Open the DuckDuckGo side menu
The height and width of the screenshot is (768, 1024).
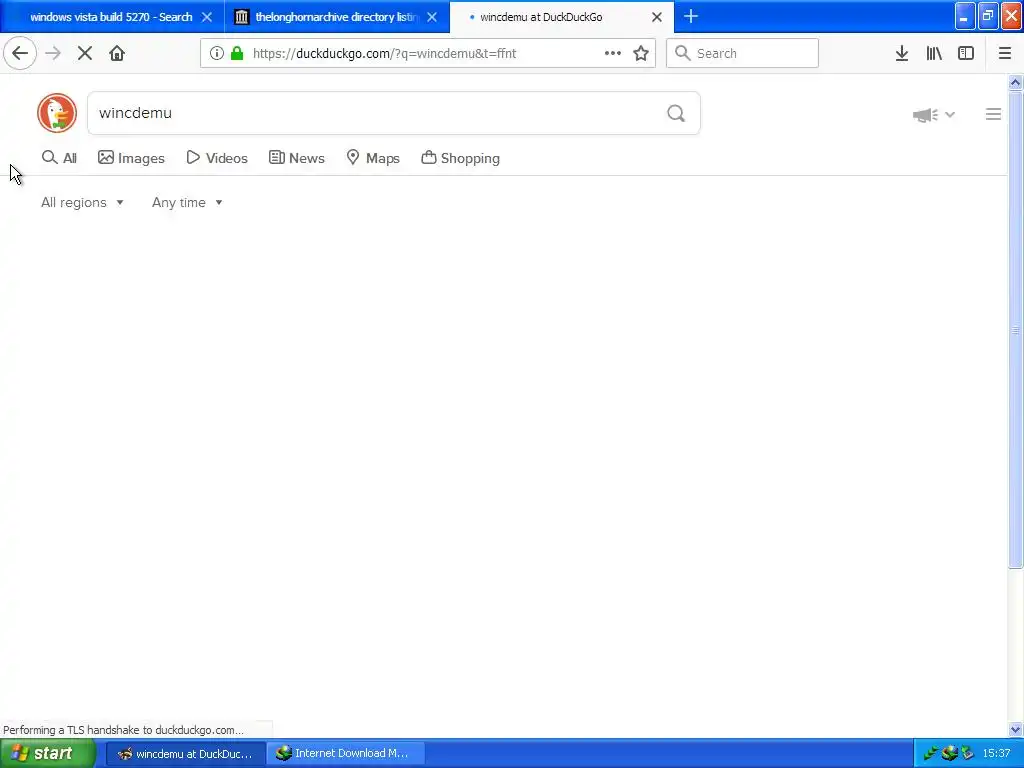click(993, 114)
